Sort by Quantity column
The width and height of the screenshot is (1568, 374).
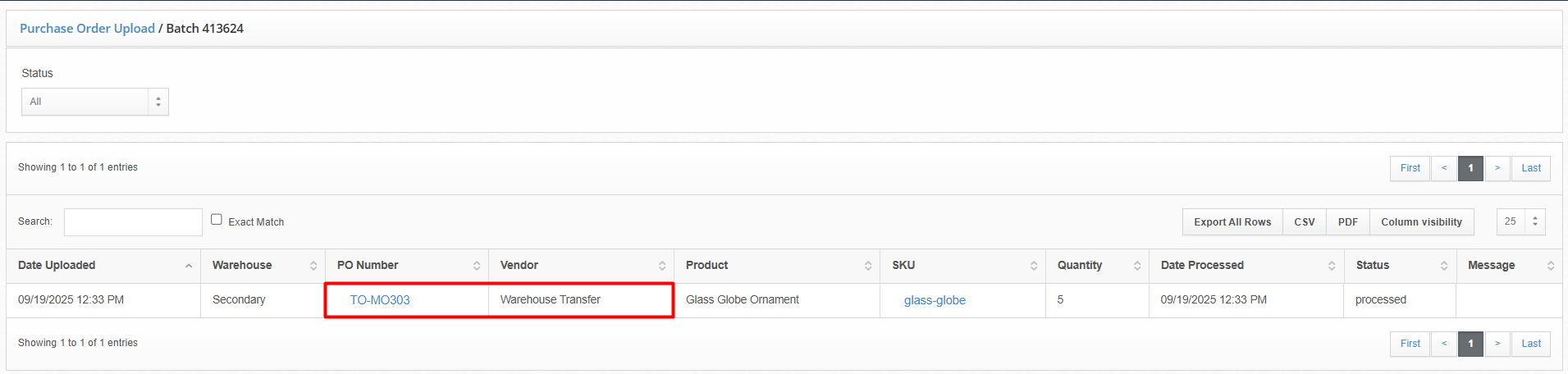coord(1098,266)
